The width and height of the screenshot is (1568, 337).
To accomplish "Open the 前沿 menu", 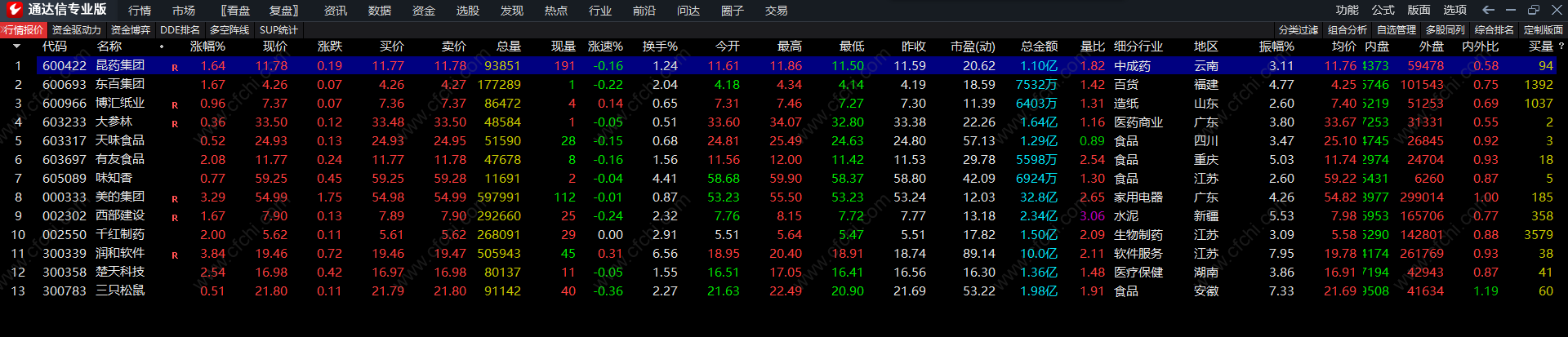I will pyautogui.click(x=644, y=11).
